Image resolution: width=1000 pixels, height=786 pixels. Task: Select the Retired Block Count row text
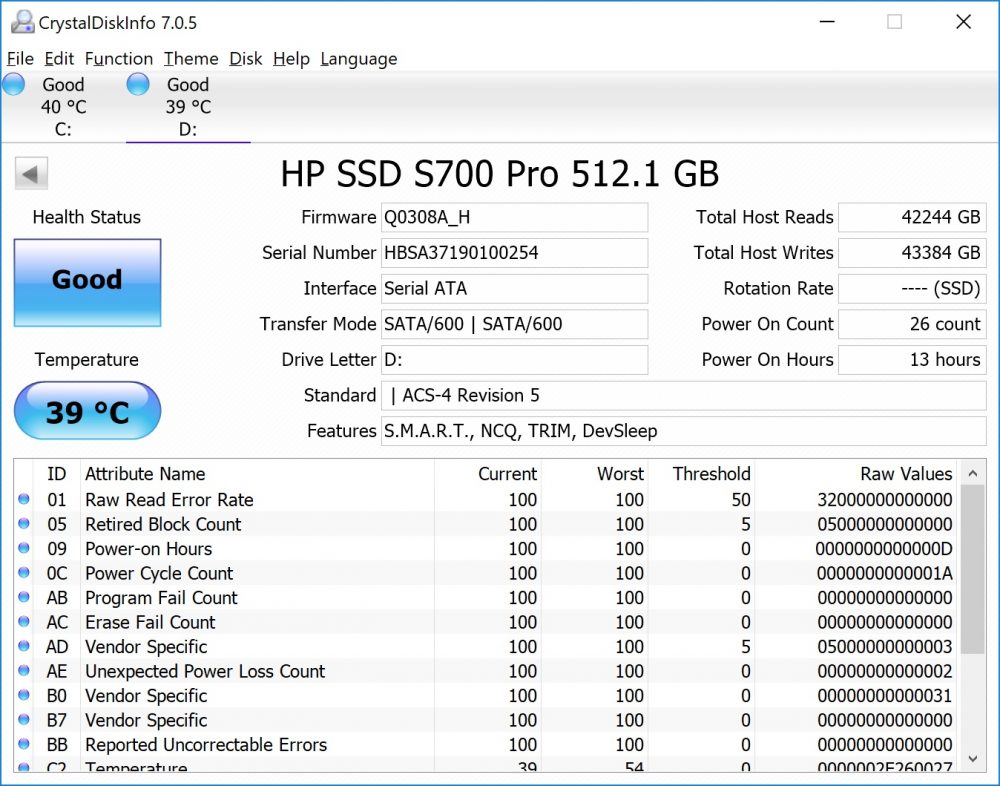tap(163, 524)
